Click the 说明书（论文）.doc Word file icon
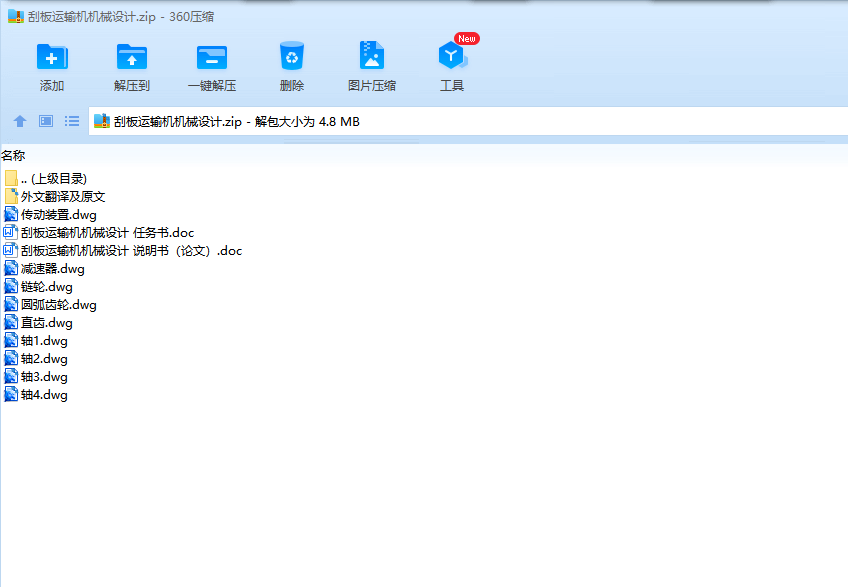Image resolution: width=848 pixels, height=587 pixels. 11,250
